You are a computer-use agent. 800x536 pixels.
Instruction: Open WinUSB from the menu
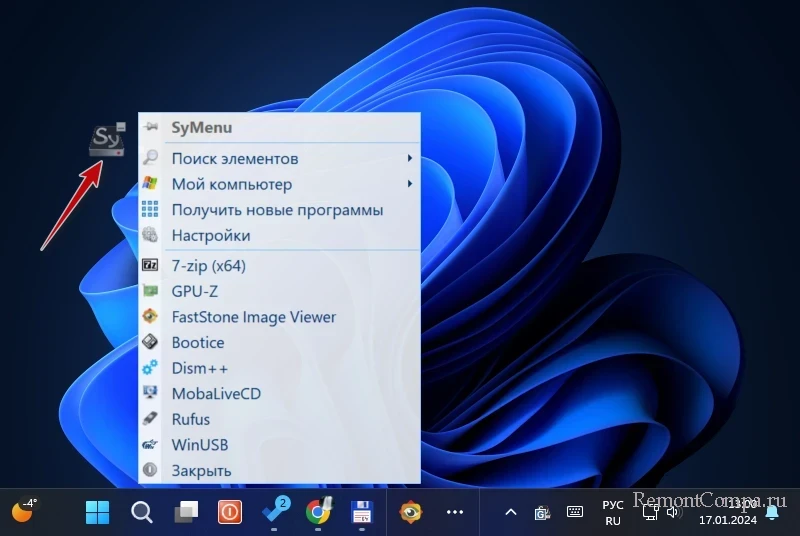click(200, 445)
